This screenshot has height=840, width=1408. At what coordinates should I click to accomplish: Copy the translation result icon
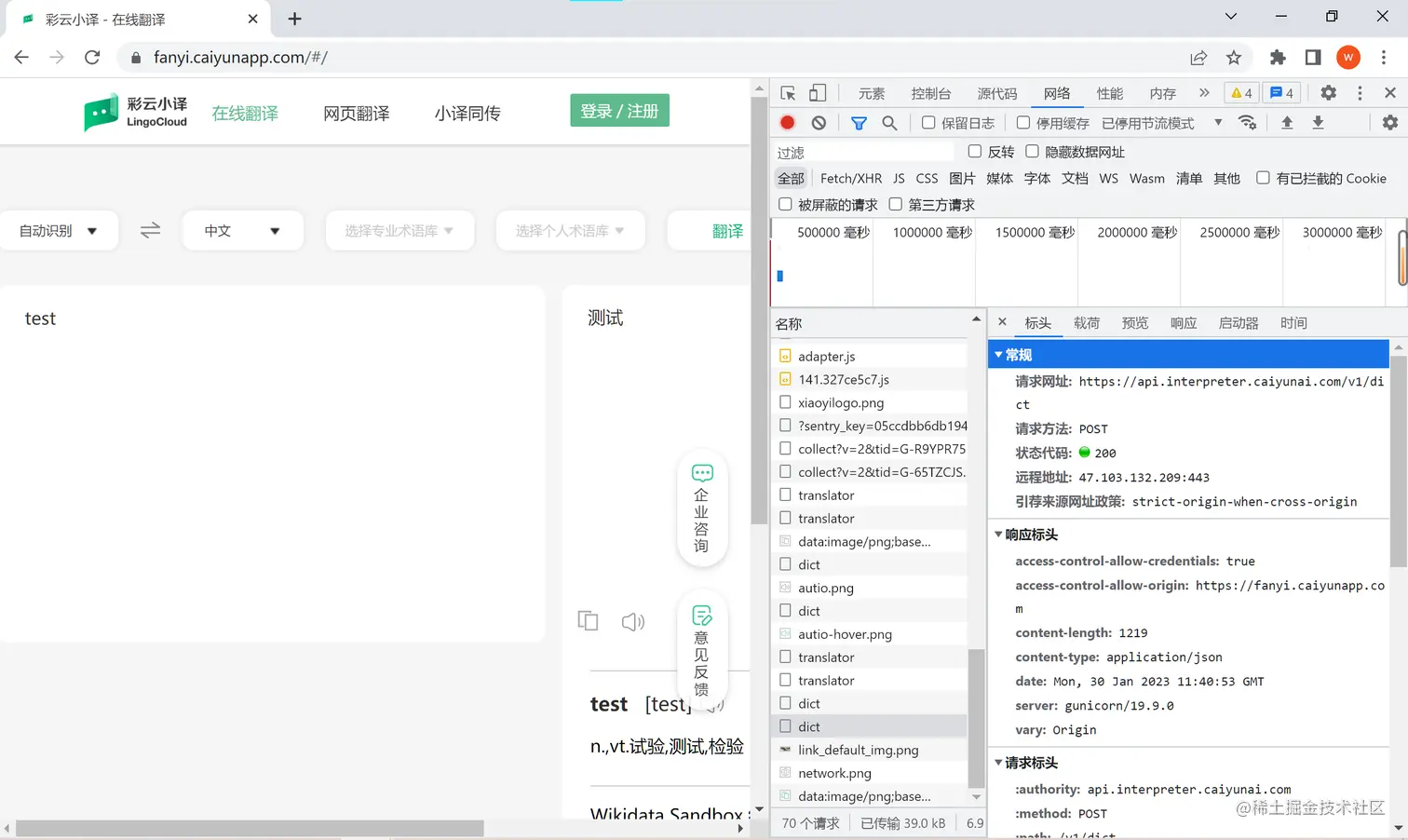[588, 621]
